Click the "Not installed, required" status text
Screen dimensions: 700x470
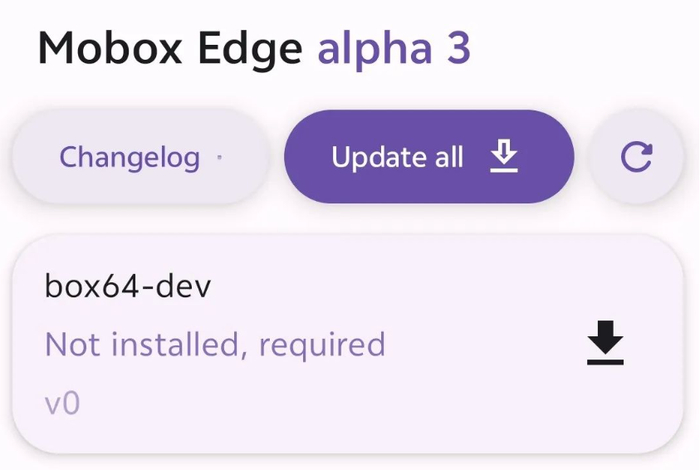click(x=215, y=344)
